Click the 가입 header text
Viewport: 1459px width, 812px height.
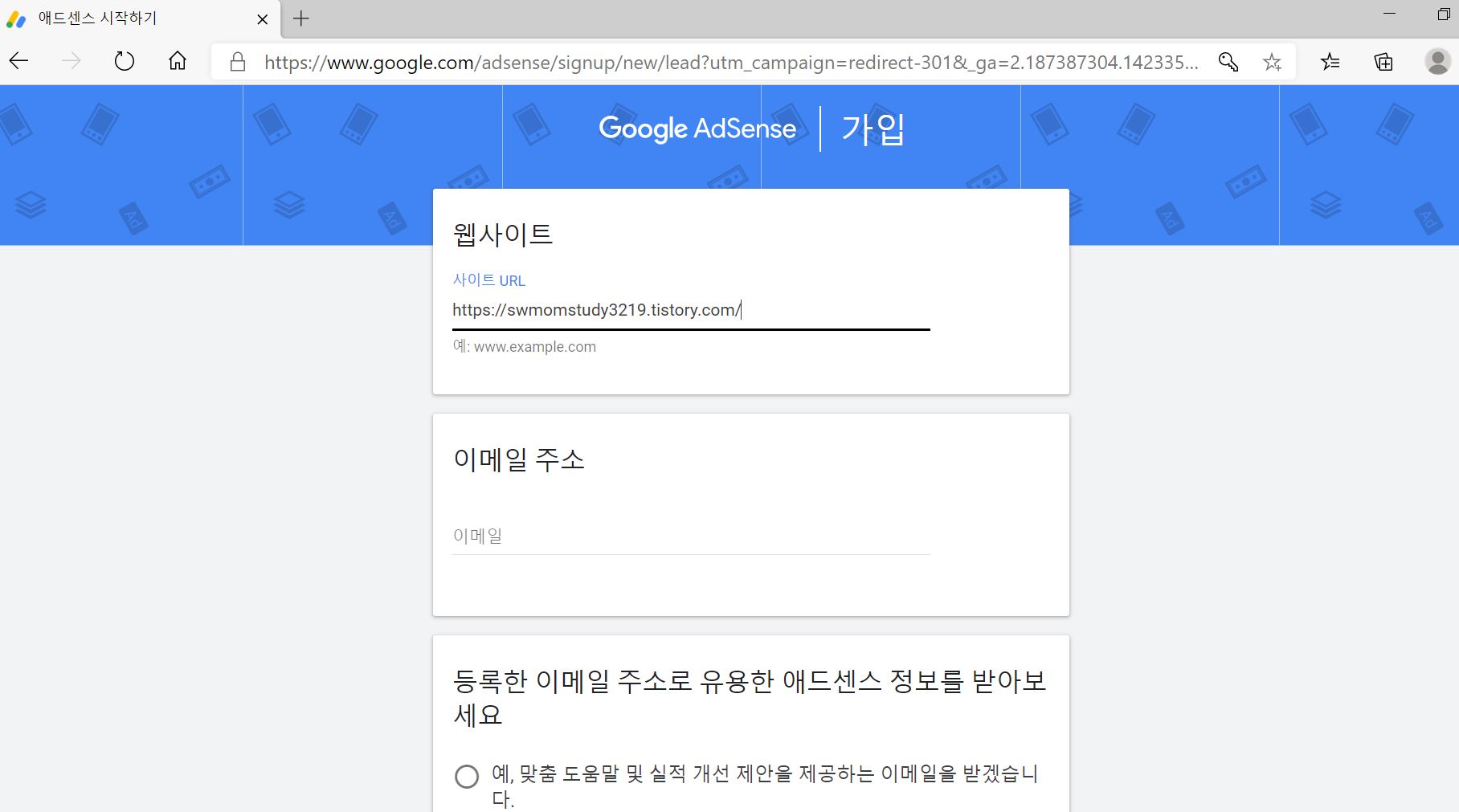(x=873, y=129)
